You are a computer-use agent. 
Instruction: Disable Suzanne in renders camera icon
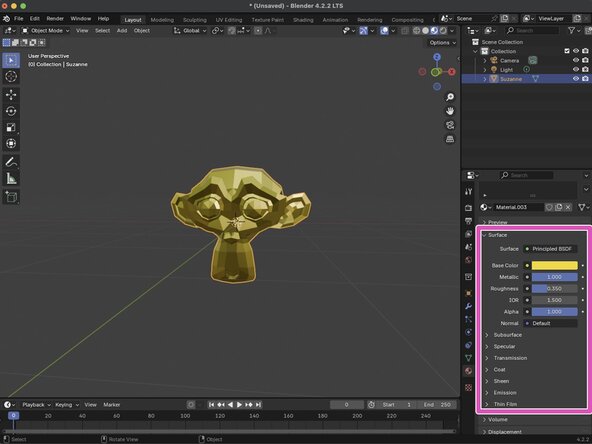pyautogui.click(x=585, y=79)
